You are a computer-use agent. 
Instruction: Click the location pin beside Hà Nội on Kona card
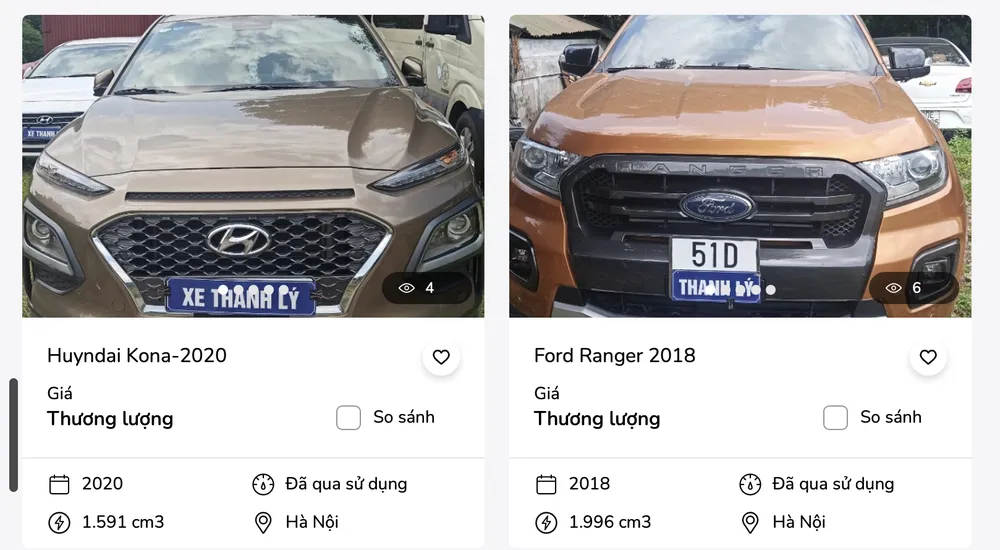tap(263, 523)
